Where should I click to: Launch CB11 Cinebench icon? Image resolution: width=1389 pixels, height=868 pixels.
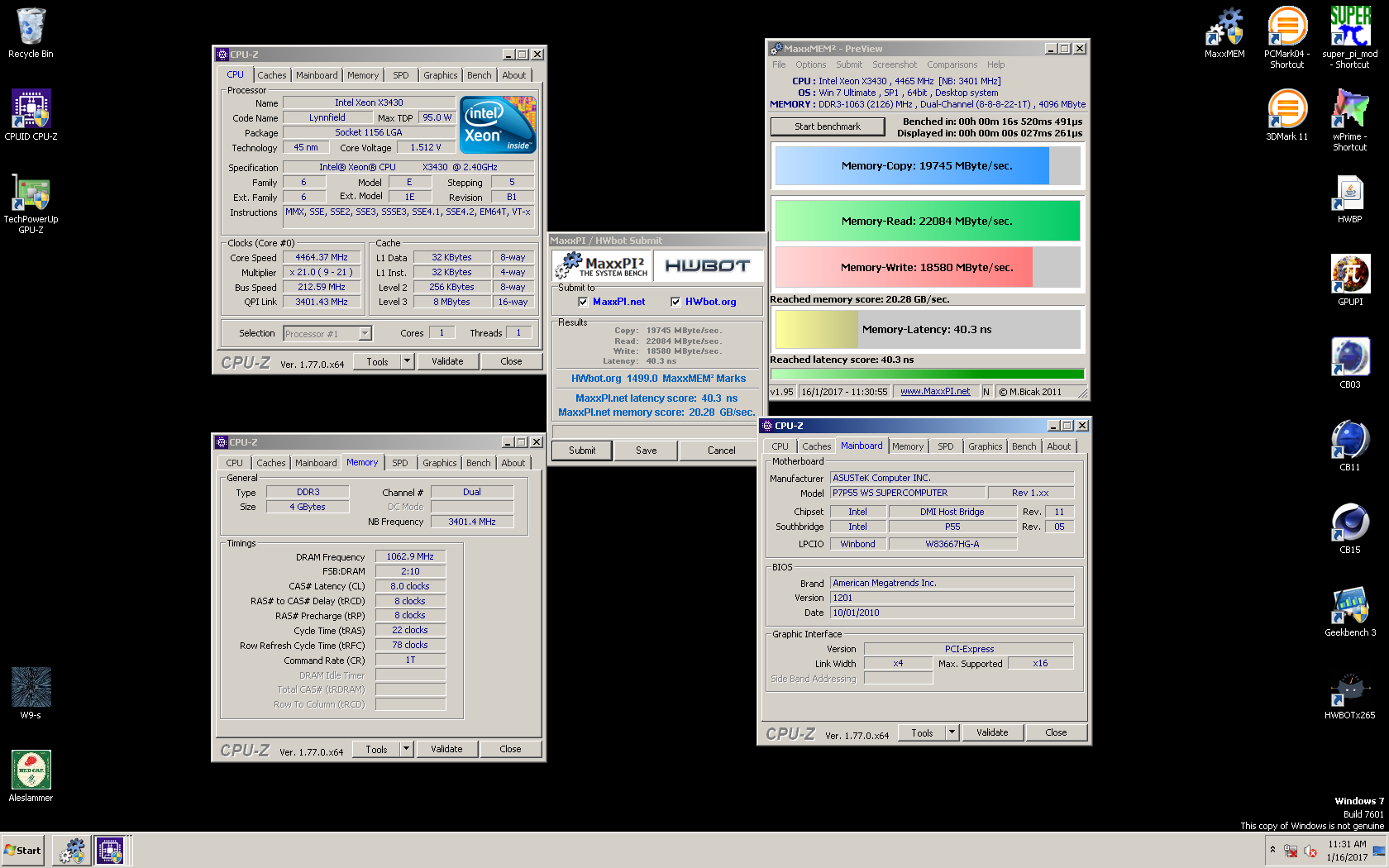click(x=1350, y=446)
